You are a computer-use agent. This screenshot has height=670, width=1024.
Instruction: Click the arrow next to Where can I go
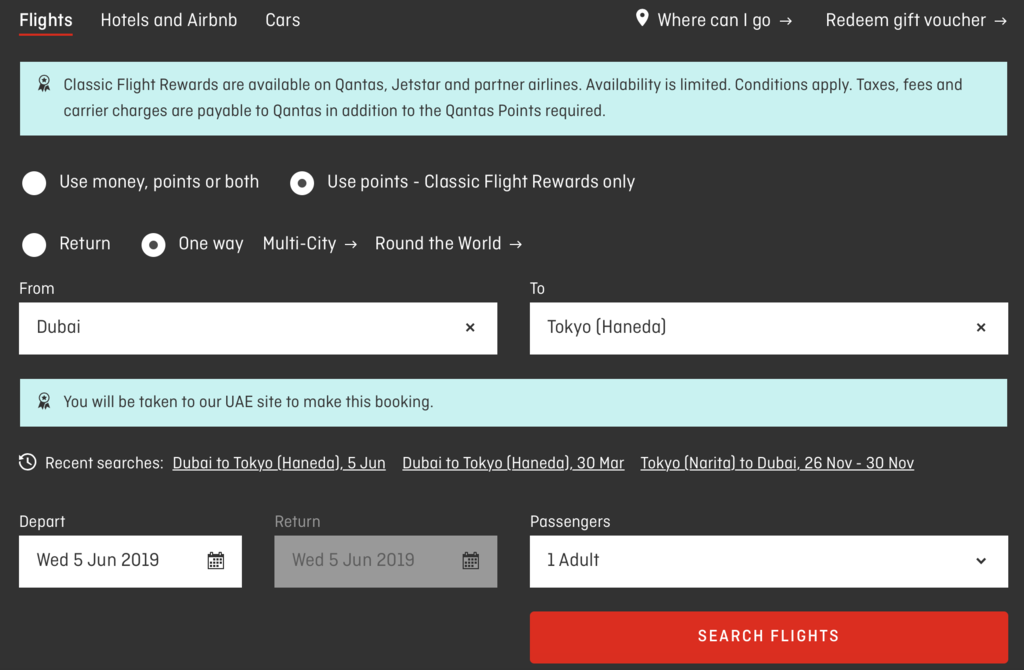pos(786,21)
